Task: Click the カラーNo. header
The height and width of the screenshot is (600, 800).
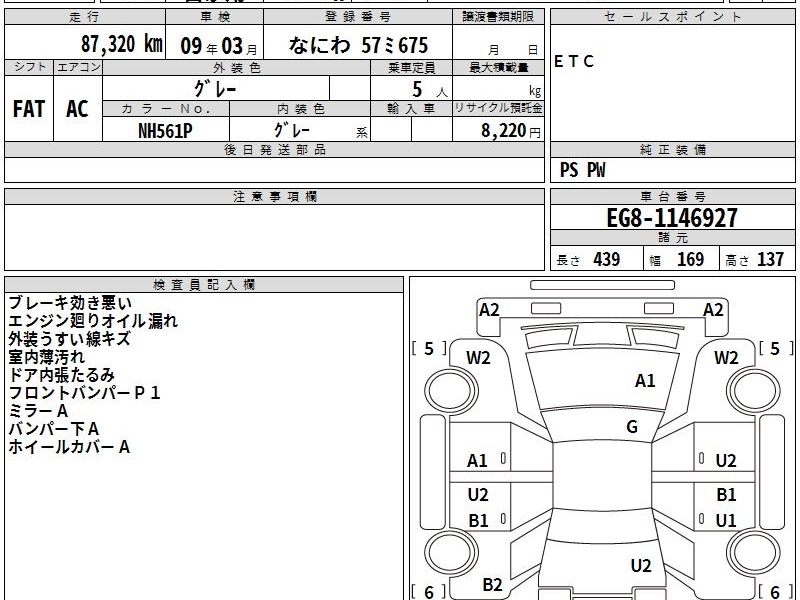Action: coord(166,109)
